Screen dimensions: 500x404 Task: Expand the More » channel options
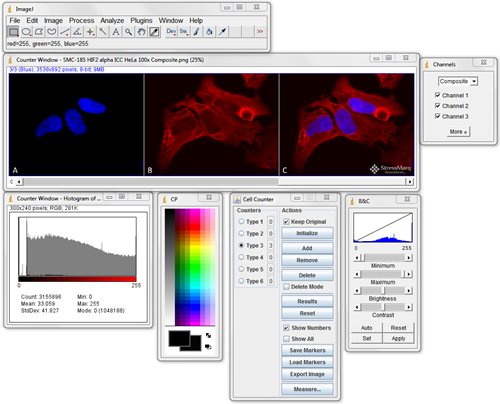click(x=458, y=132)
